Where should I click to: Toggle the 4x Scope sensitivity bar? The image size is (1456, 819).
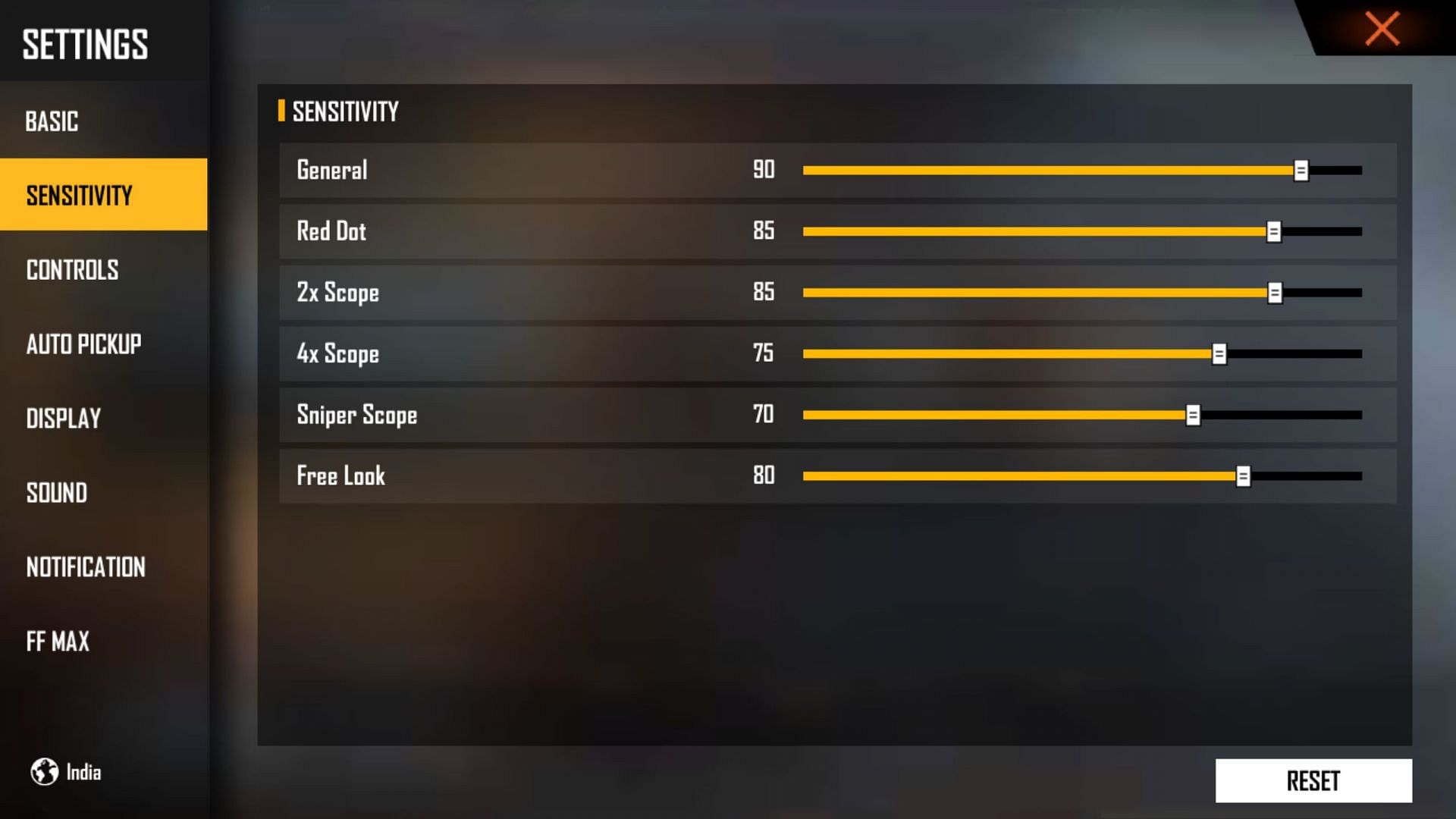1220,353
